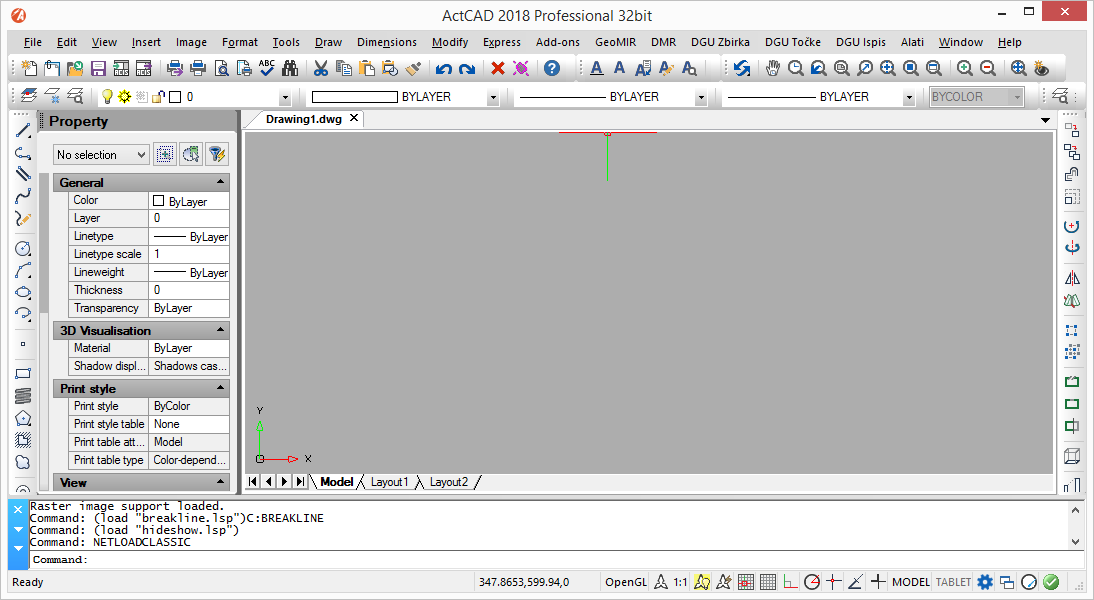Toggle layer on/off lightbulb icon

tap(107, 96)
